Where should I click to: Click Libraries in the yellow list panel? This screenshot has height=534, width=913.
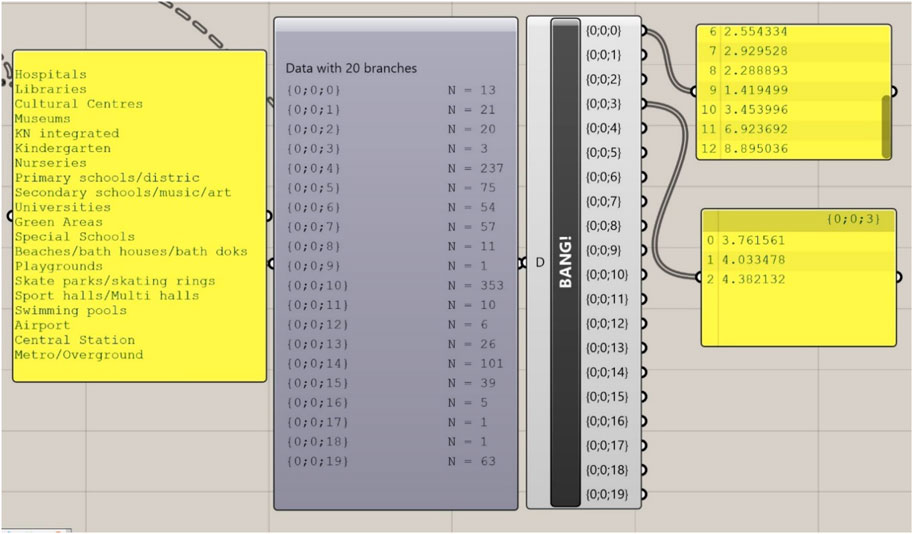(51, 89)
